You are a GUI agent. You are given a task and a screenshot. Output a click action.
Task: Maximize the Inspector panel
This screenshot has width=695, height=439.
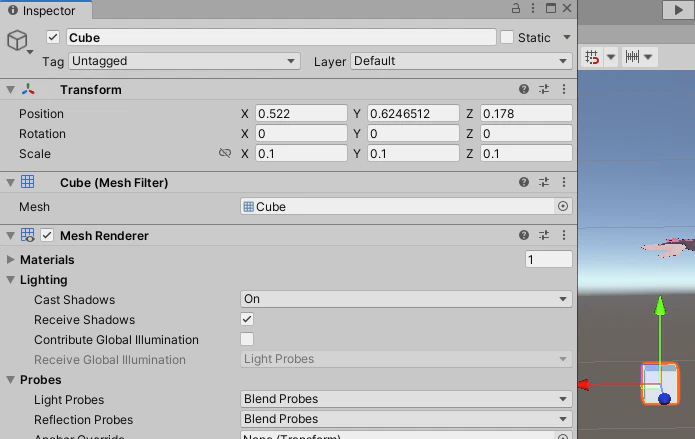tap(551, 8)
